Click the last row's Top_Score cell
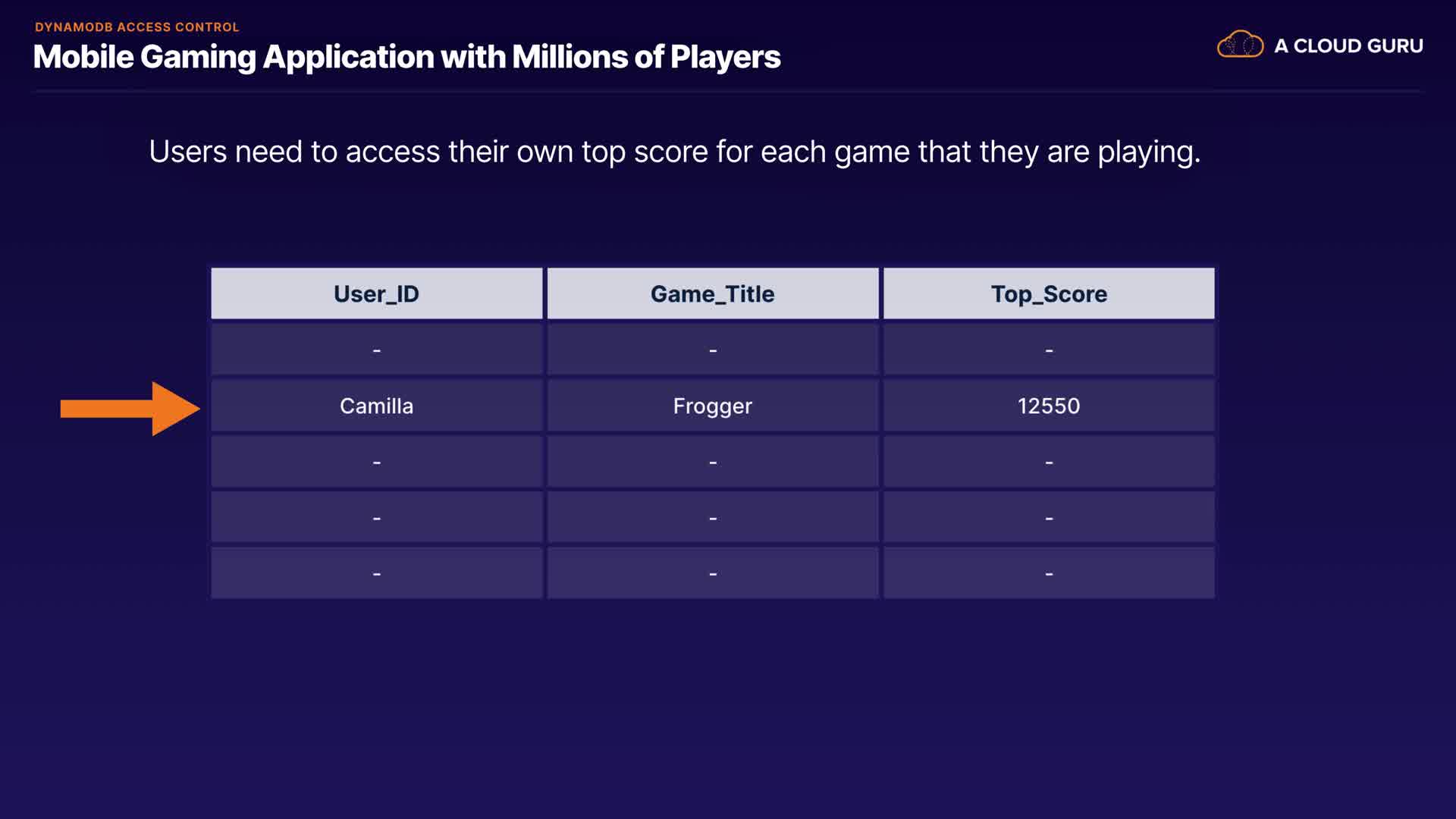 [x=1049, y=573]
